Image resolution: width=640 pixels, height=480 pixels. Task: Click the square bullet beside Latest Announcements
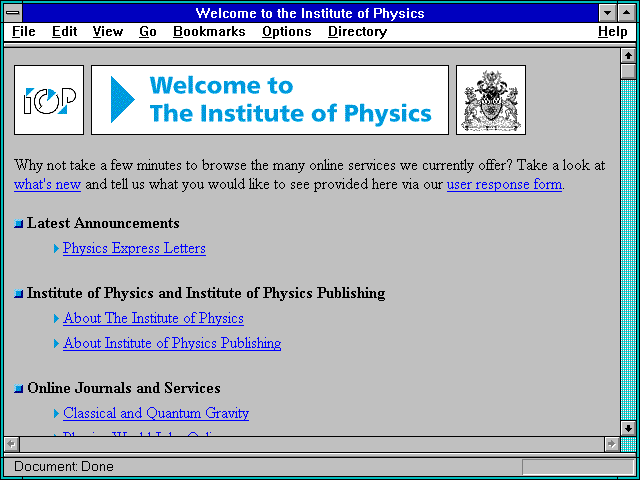tap(18, 224)
